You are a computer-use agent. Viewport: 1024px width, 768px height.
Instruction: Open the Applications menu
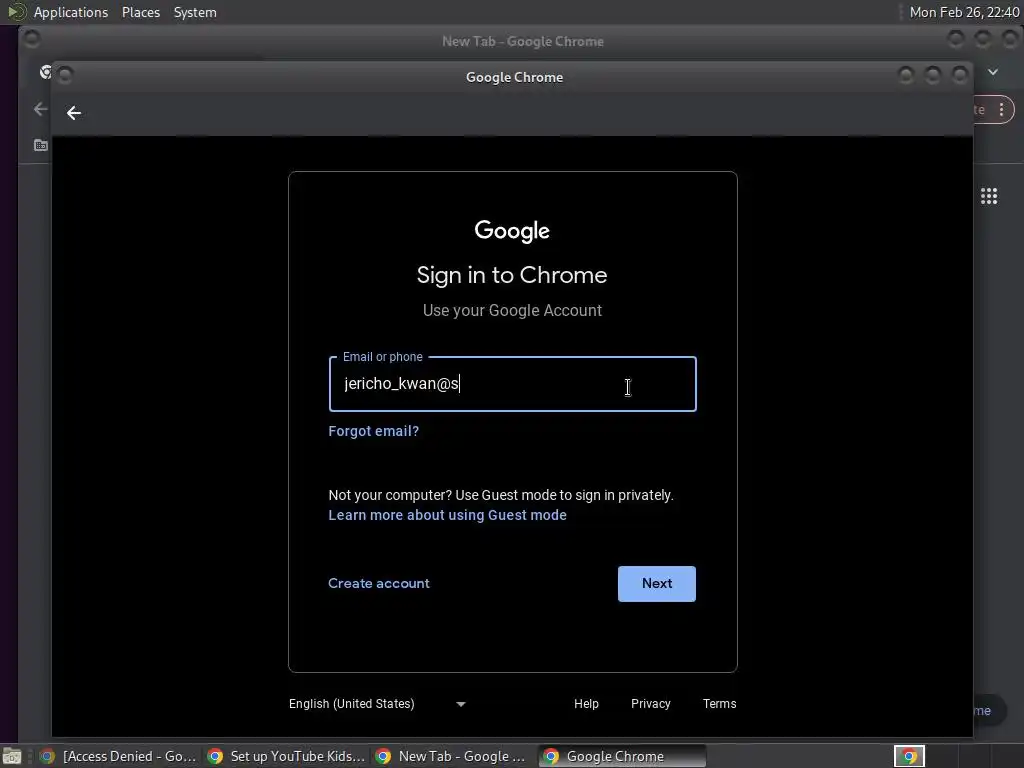(71, 12)
